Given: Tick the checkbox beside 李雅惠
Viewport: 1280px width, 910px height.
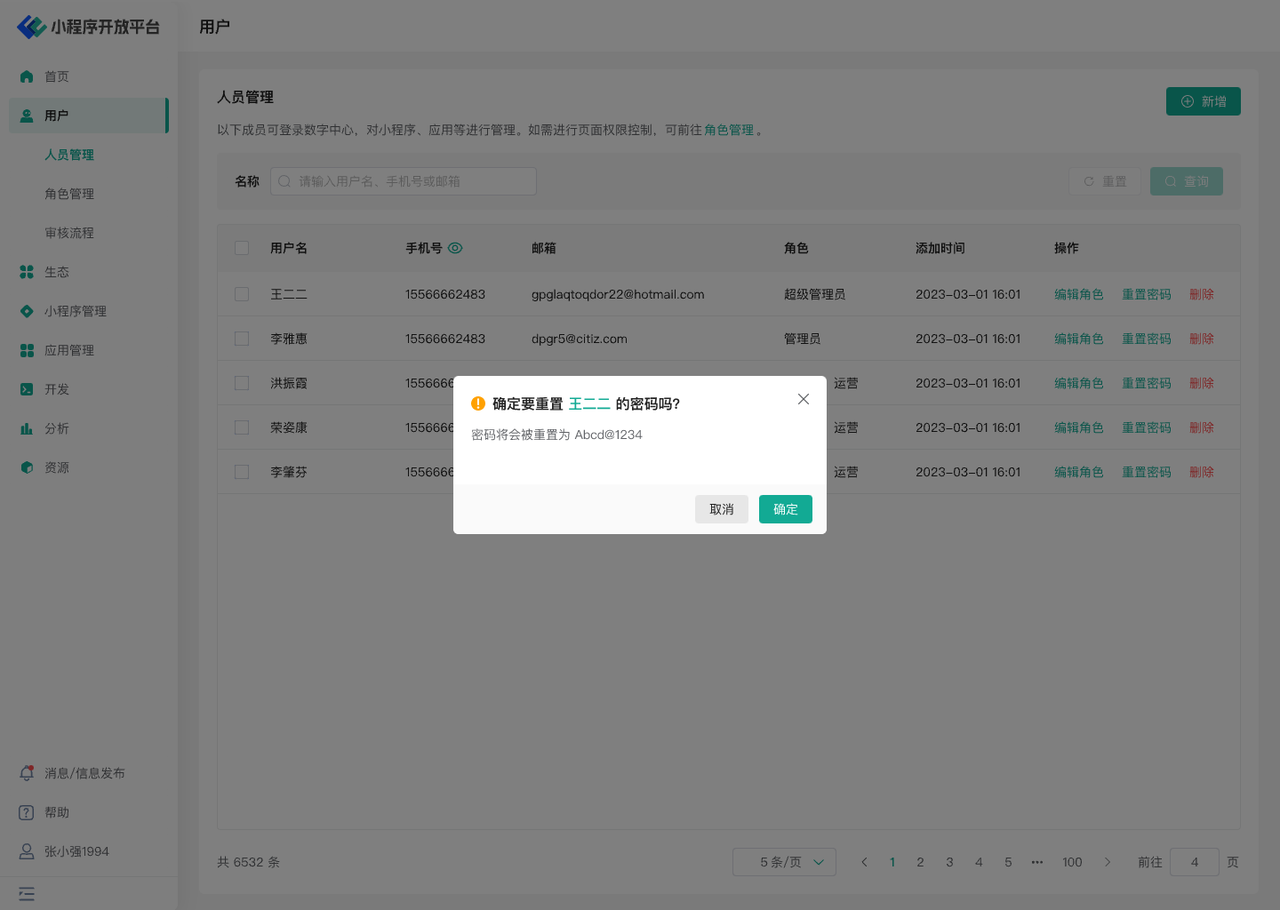Looking at the screenshot, I should tap(242, 339).
